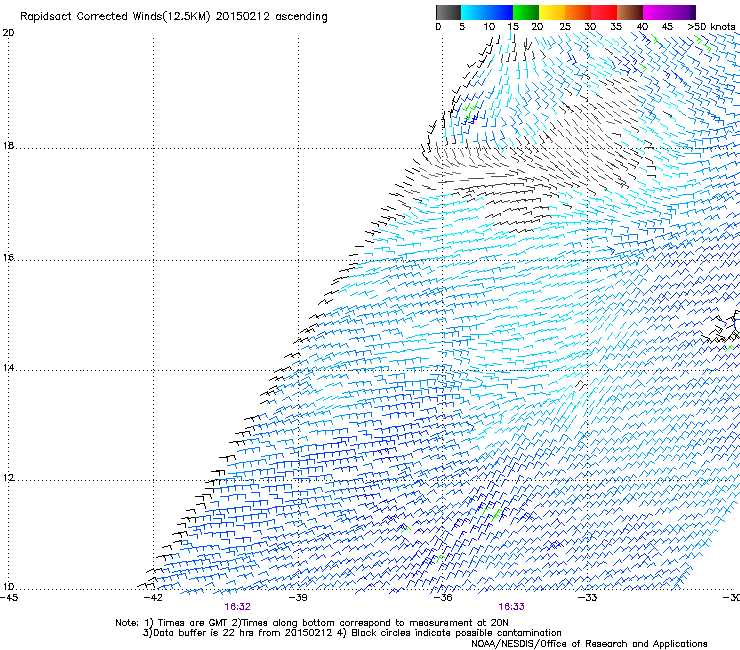Click the longitude label '-36'
Viewport: 740px width, 650px height.
pos(443,598)
